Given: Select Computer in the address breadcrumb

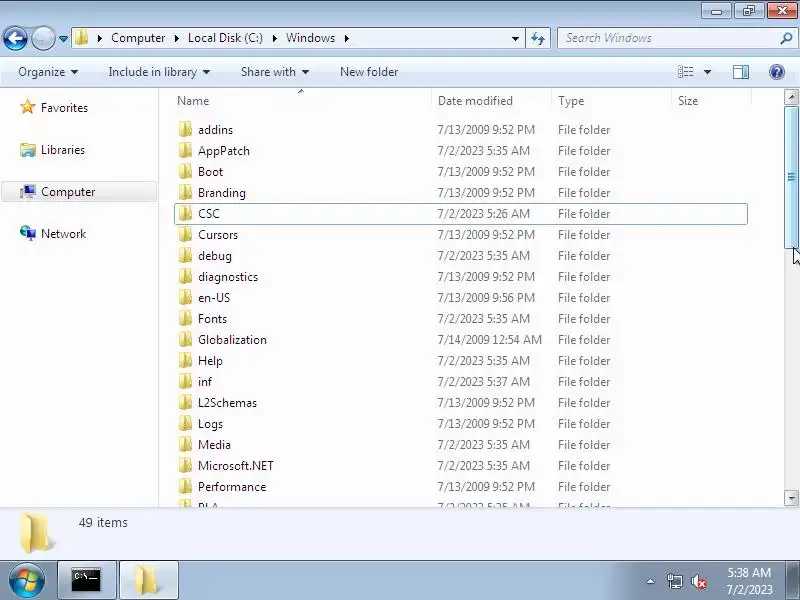Looking at the screenshot, I should click(138, 38).
